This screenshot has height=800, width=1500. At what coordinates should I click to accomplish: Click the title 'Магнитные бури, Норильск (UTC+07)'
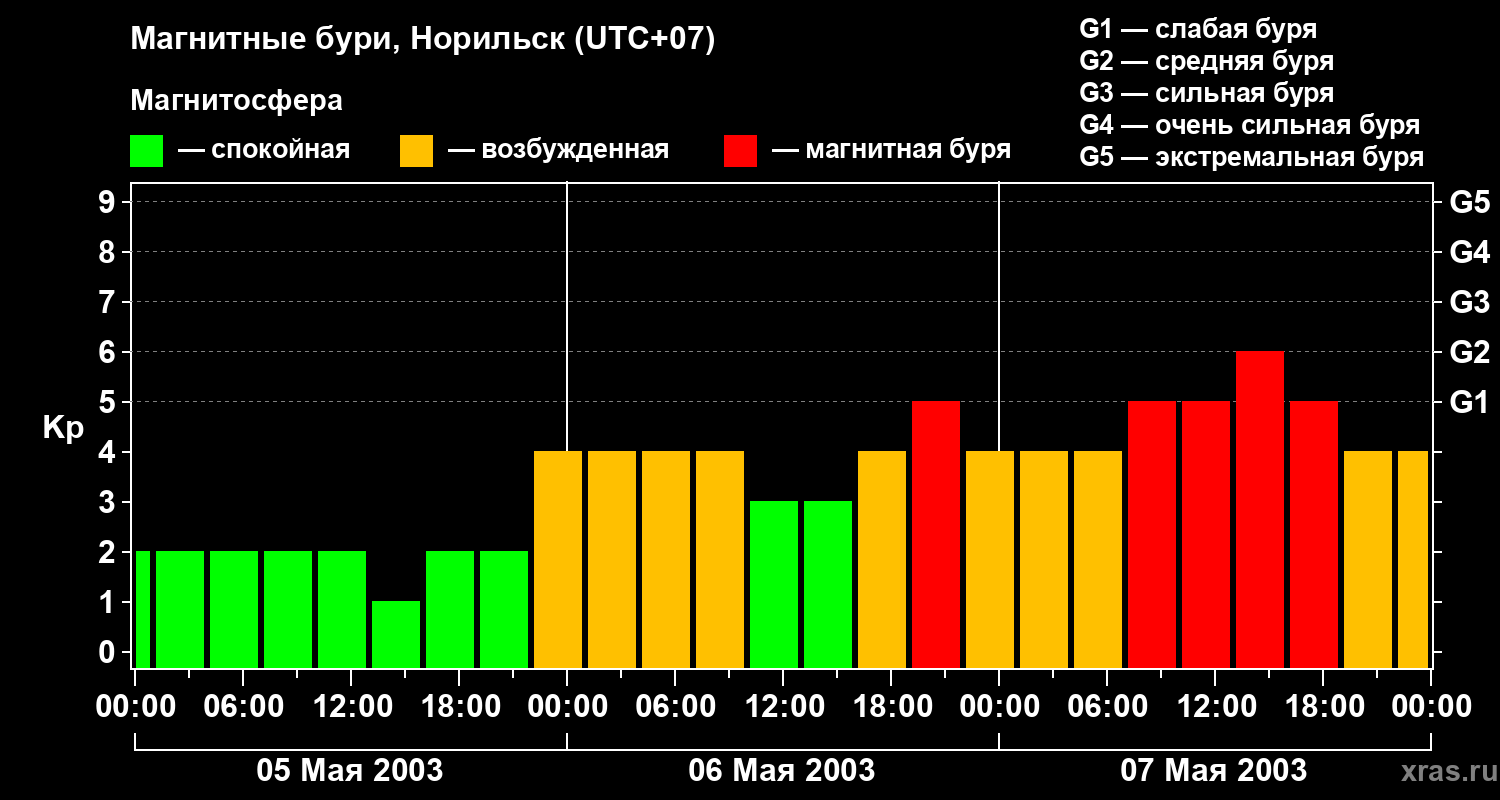tap(423, 40)
